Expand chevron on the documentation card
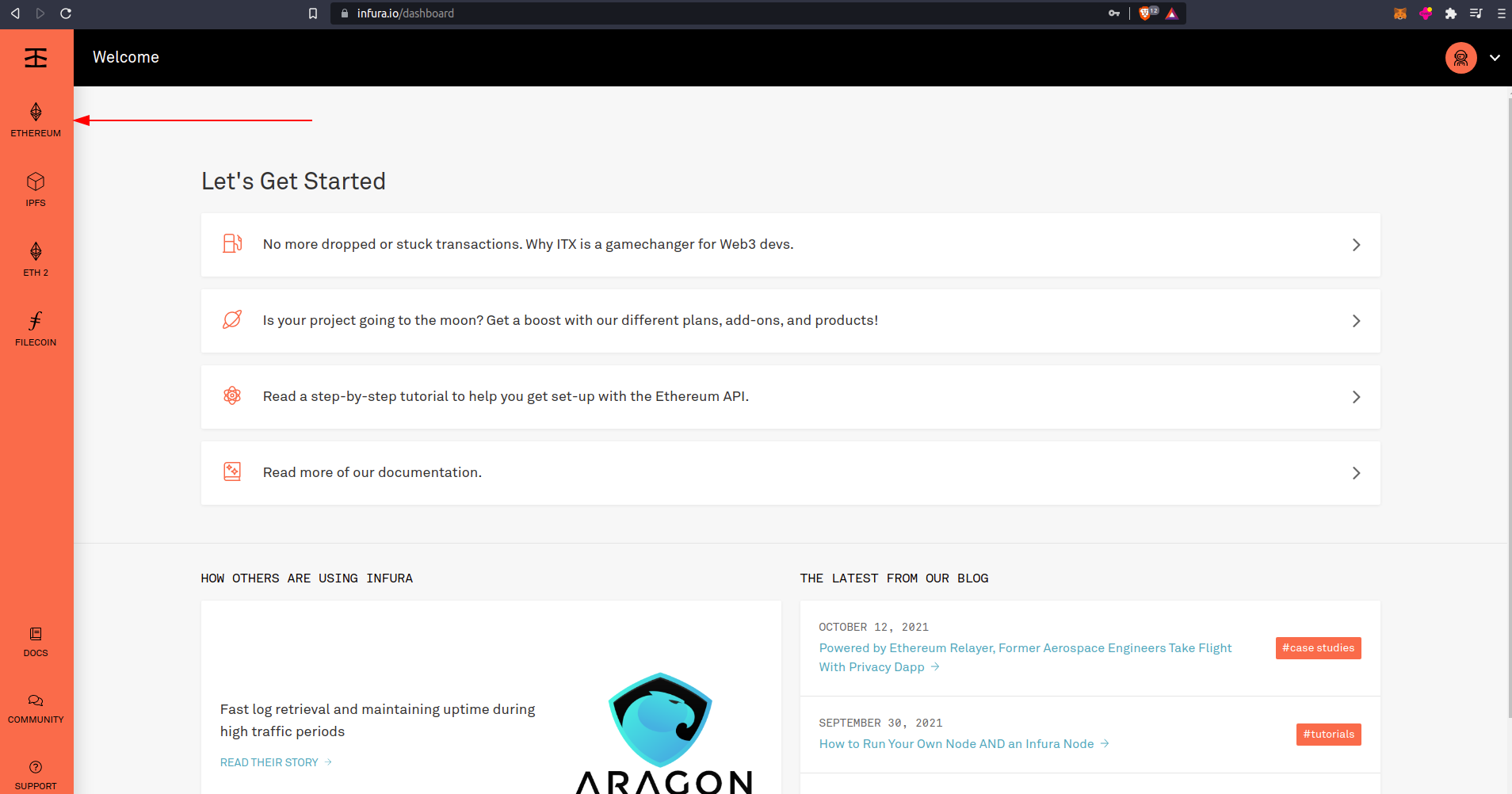The image size is (1512, 794). pyautogui.click(x=1356, y=473)
